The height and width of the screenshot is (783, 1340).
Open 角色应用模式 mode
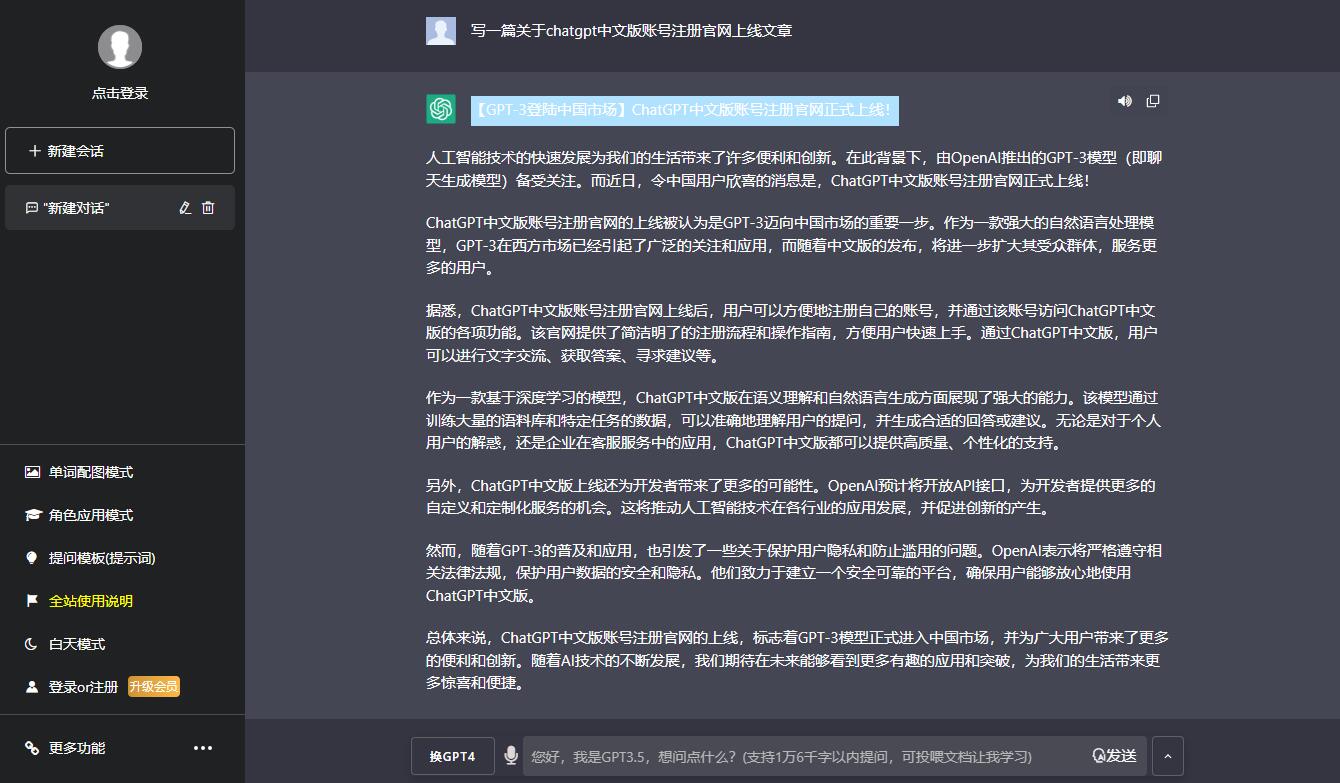[91, 515]
